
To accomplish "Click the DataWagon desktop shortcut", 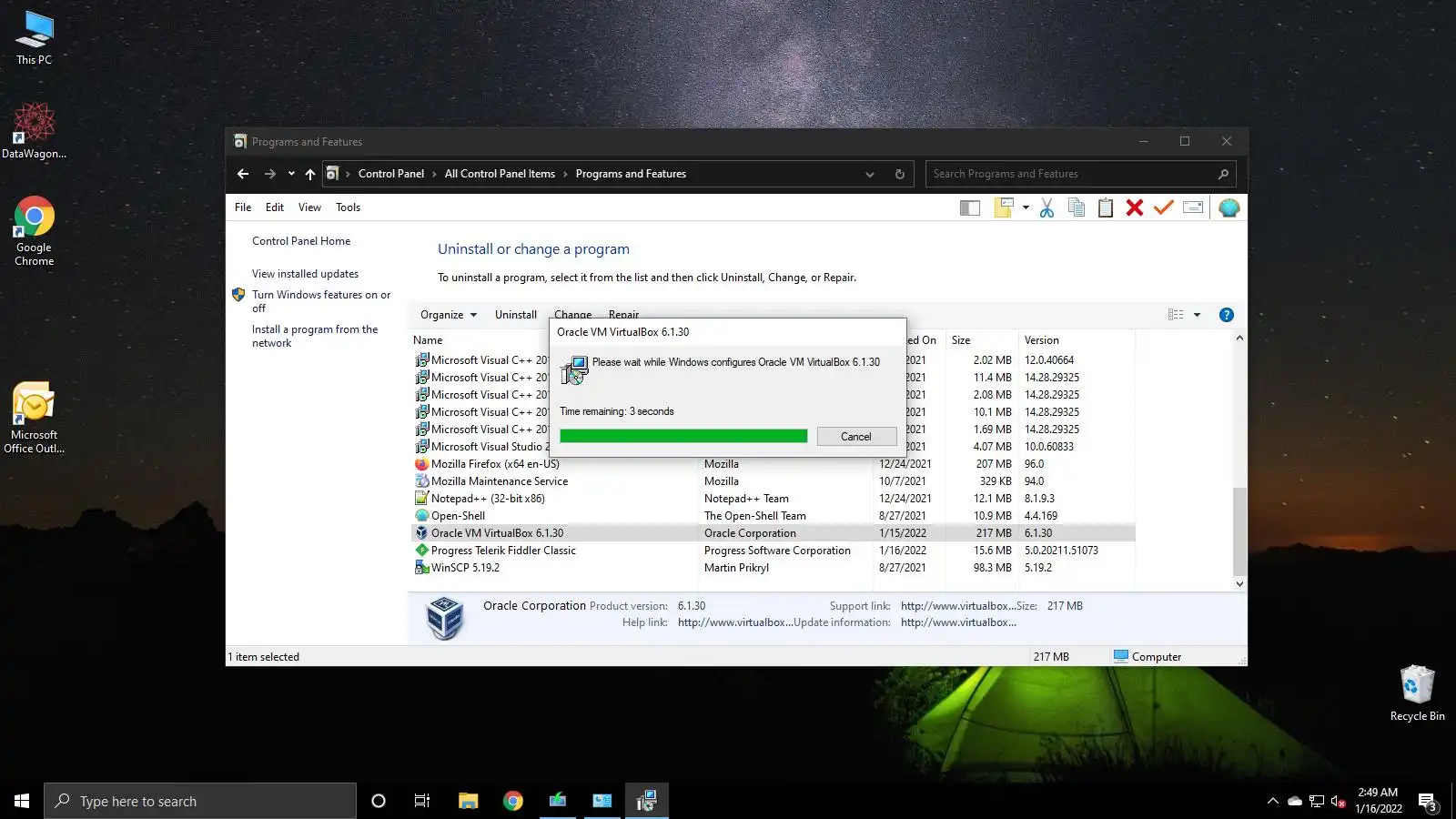I will coord(35,131).
